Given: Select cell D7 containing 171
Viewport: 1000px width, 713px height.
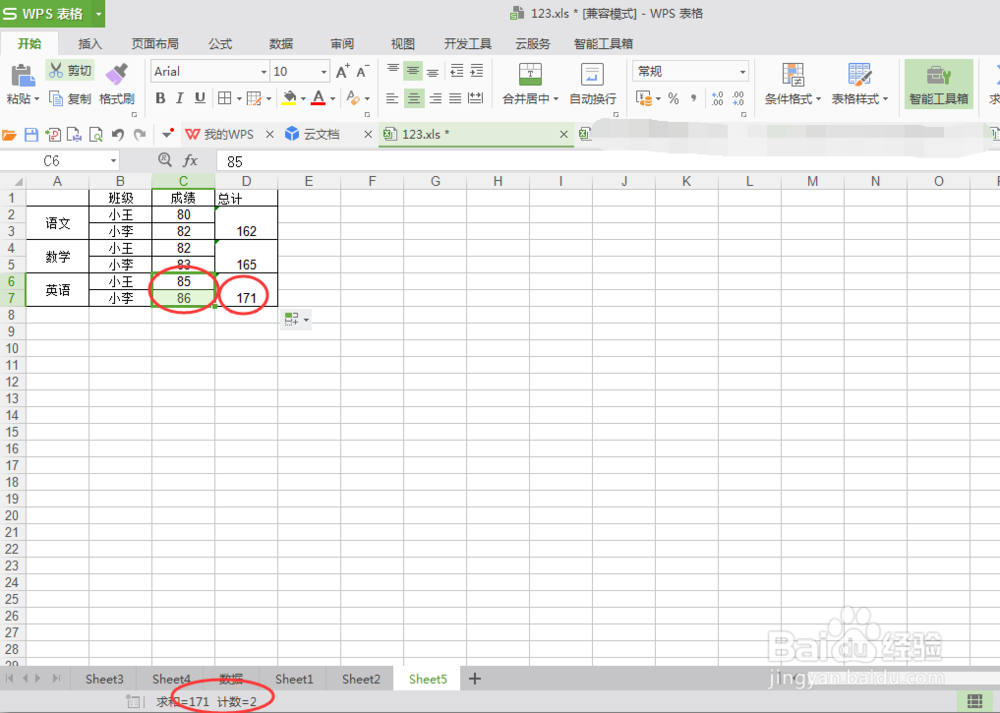Looking at the screenshot, I should (246, 290).
